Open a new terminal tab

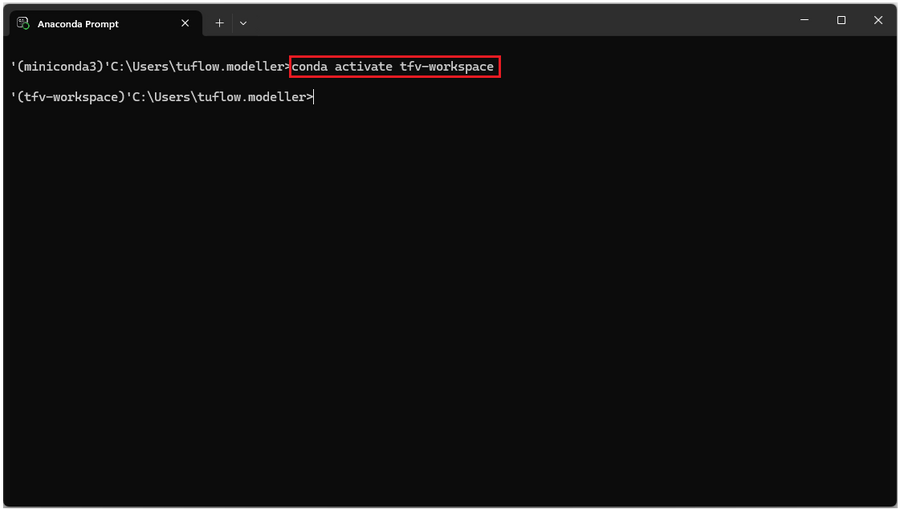[x=220, y=23]
